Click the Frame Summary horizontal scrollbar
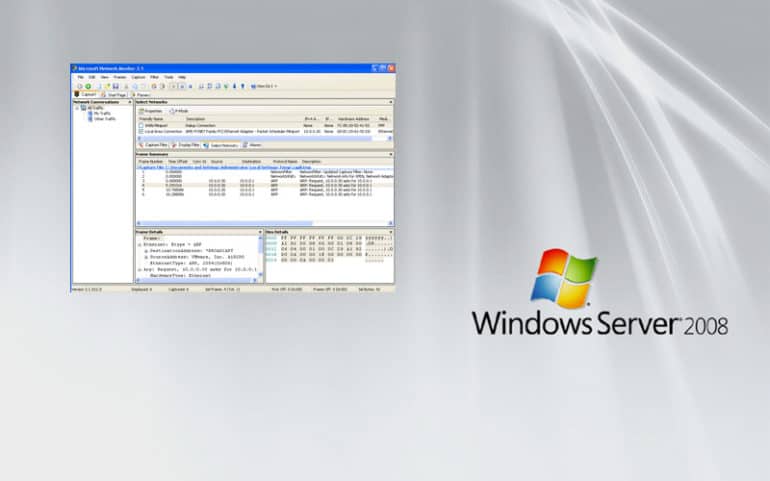This screenshot has width=770, height=481. [265, 223]
